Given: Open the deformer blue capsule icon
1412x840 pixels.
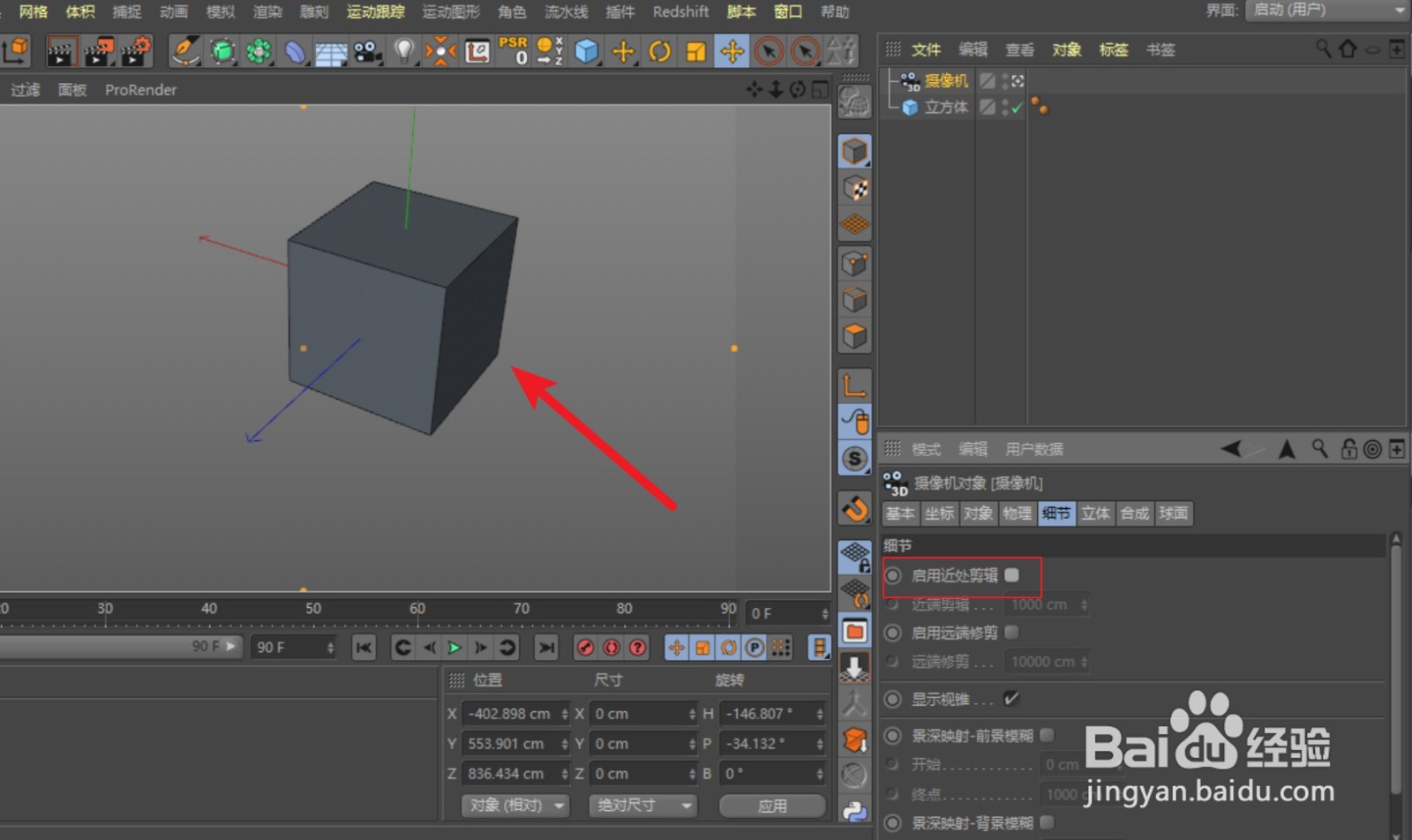Looking at the screenshot, I should pos(295,51).
